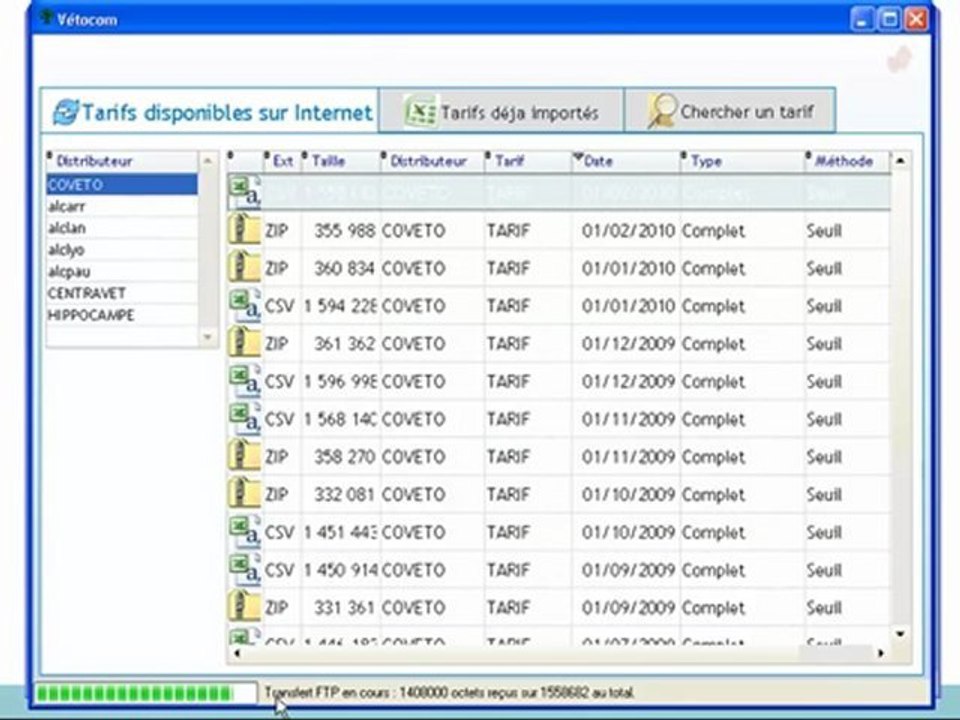
Task: Click ZIP archive icon for 358 270 row
Action: point(245,456)
